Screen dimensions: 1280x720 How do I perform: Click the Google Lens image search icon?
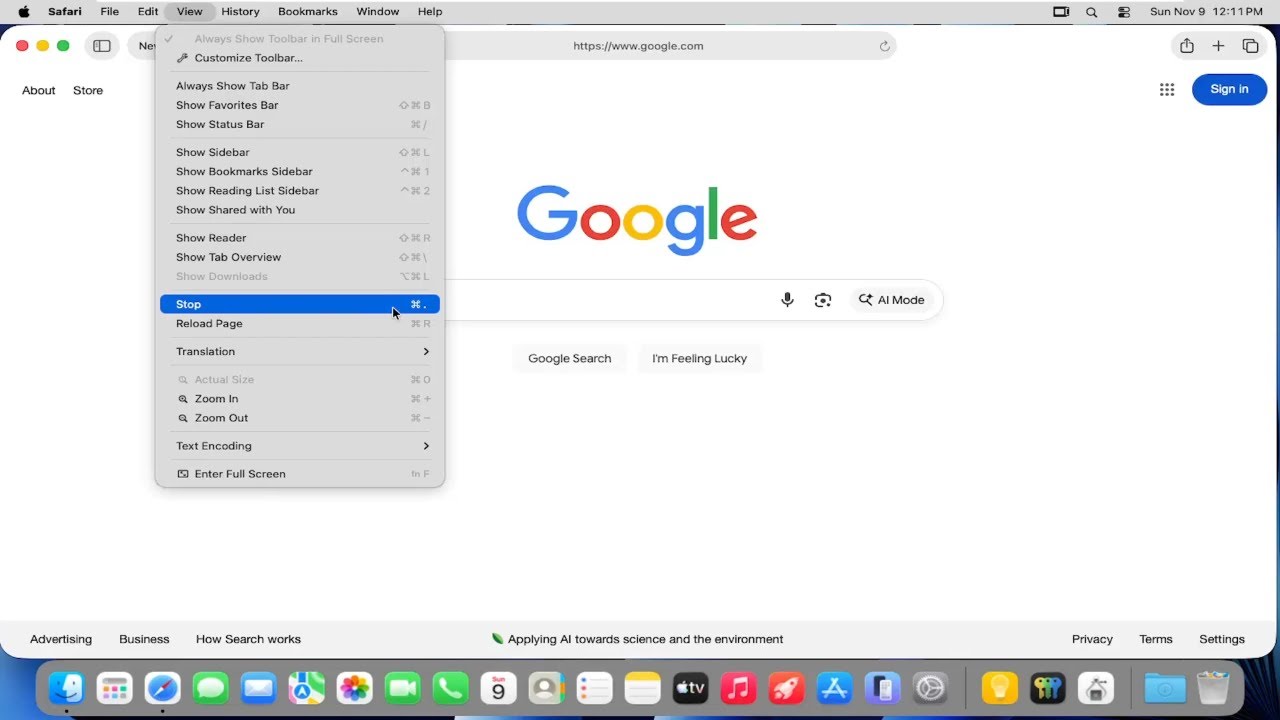823,300
